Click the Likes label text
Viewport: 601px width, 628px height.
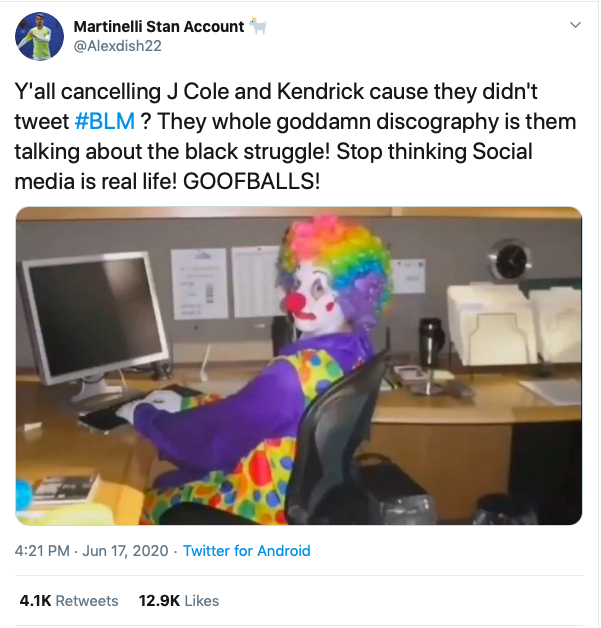click(x=202, y=601)
